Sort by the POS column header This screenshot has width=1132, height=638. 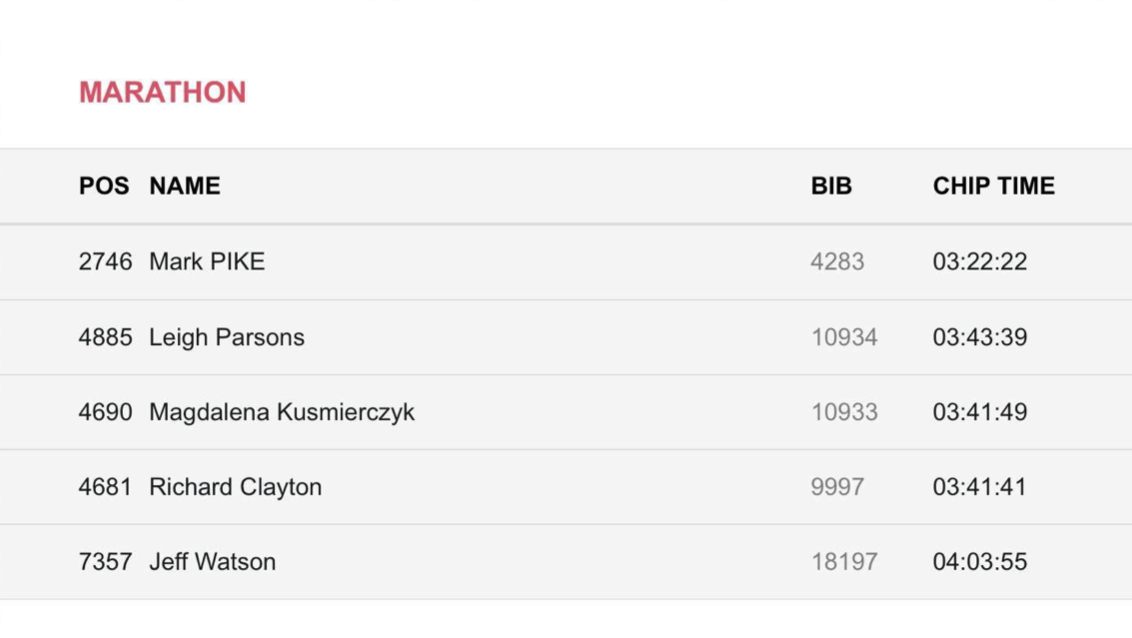coord(104,186)
